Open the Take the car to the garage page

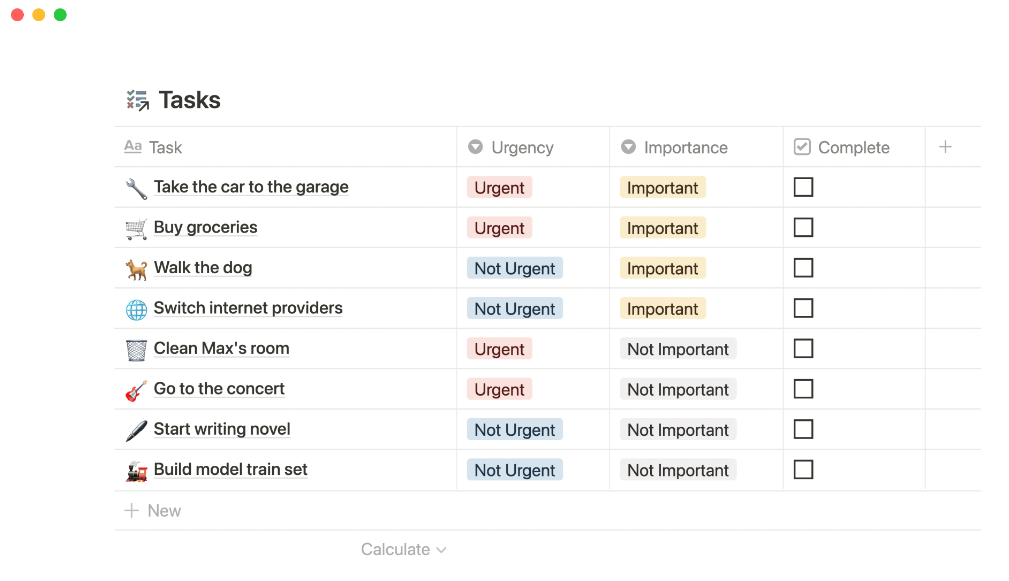point(250,187)
